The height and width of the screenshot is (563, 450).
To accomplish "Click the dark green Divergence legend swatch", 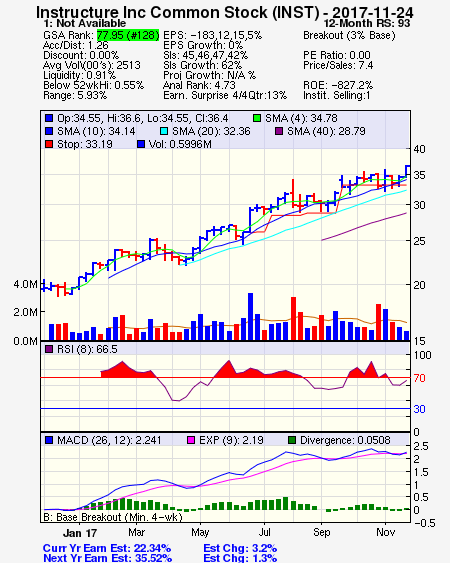I will tap(292, 440).
